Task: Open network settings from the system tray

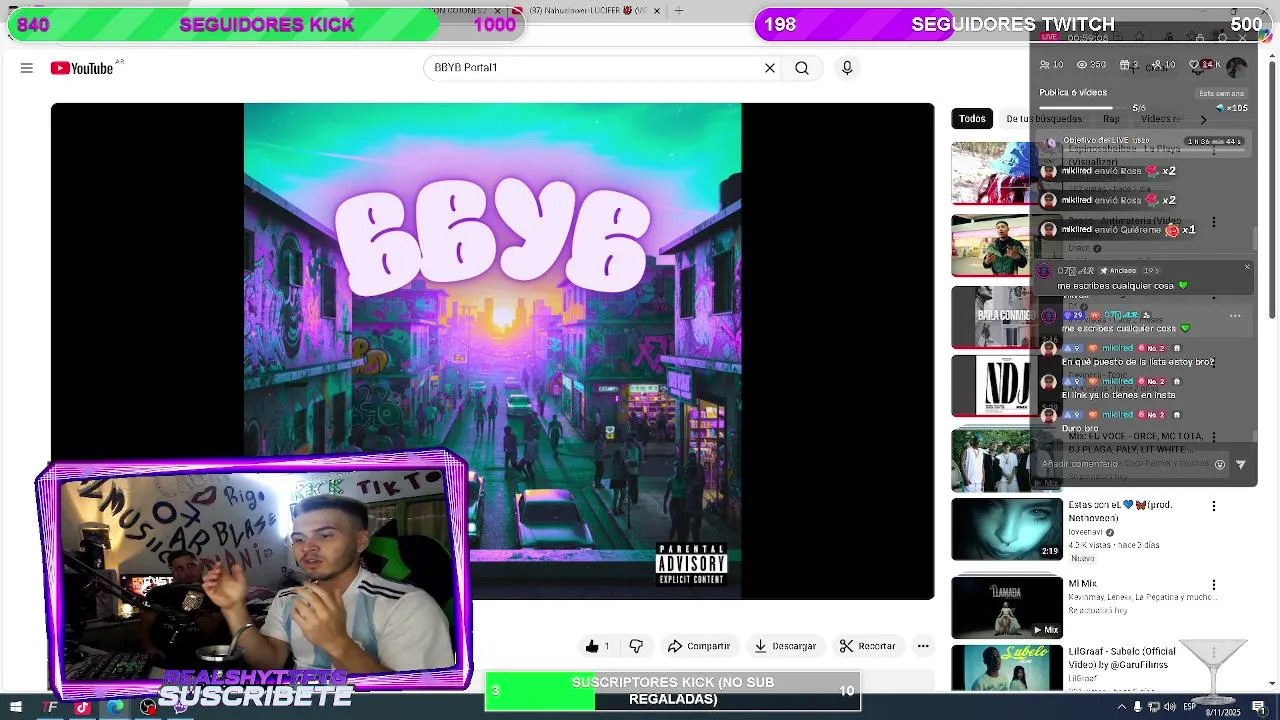Action: (x=1154, y=707)
